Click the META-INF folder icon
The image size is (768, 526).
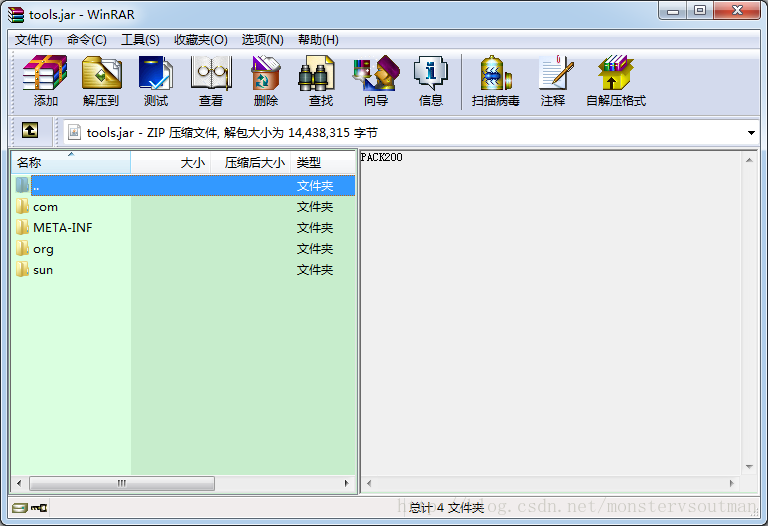tap(22, 227)
